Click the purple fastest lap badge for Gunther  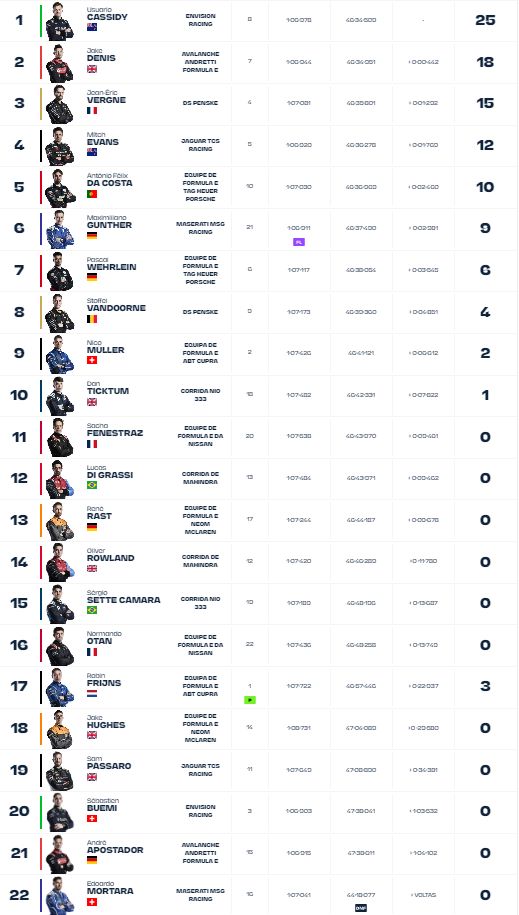coord(298,242)
